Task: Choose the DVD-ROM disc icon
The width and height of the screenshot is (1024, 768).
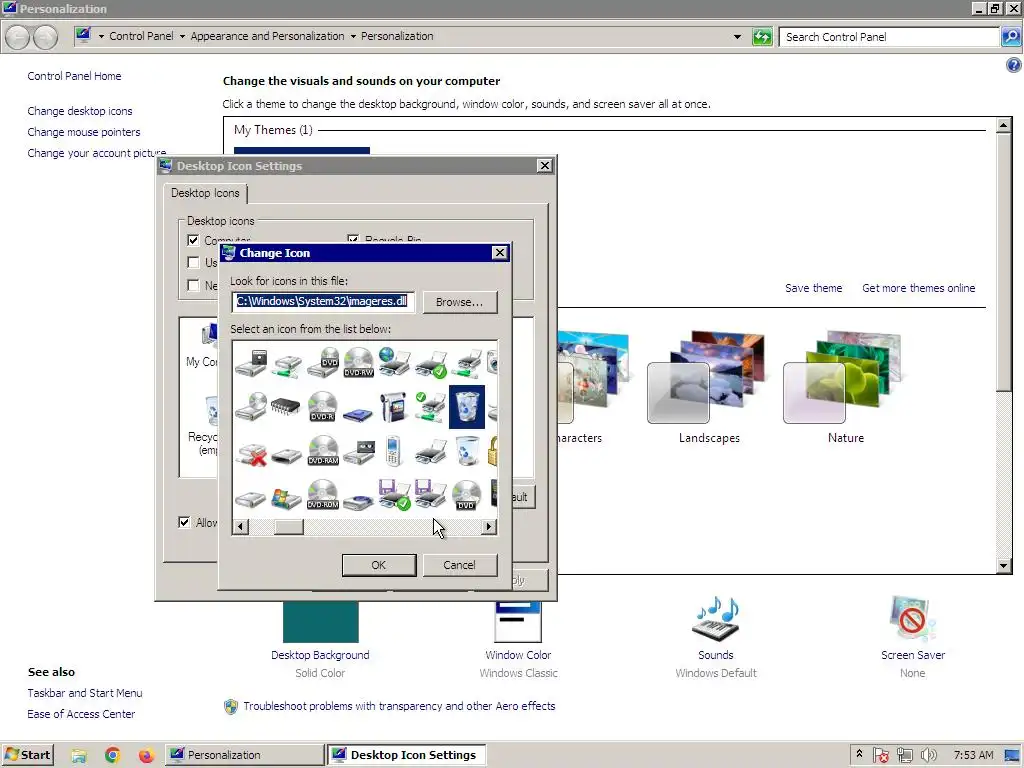Action: (323, 495)
